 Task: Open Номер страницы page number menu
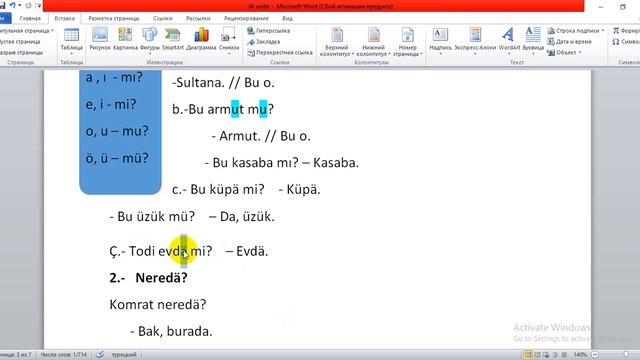408,42
